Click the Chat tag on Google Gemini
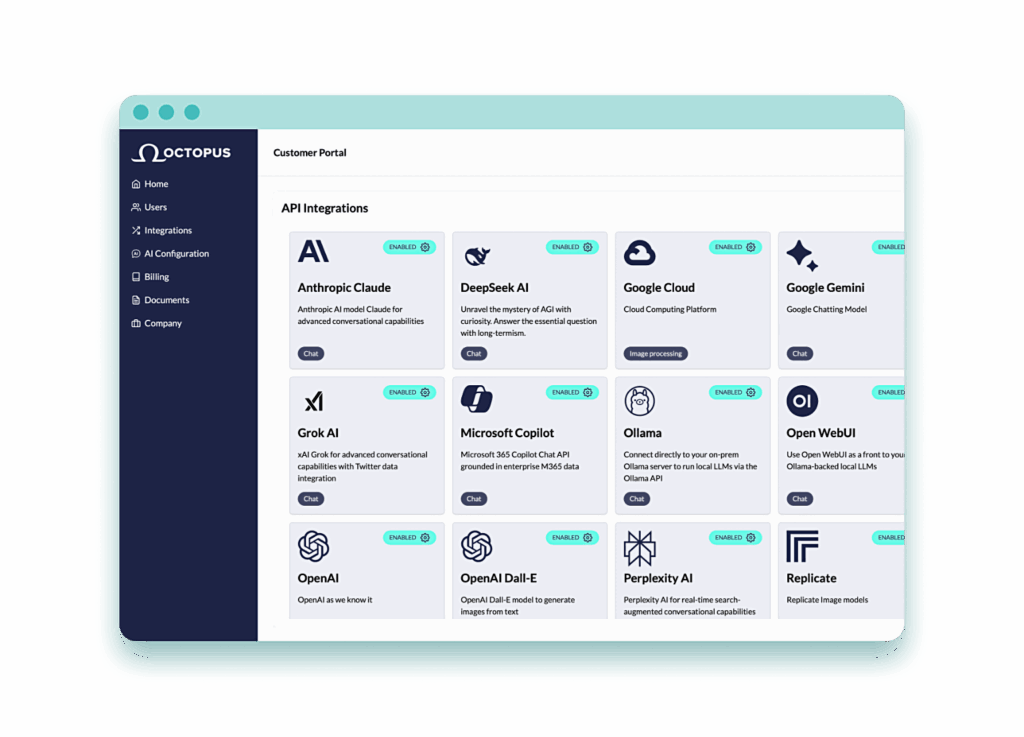Screen dimensions: 1024x737 800,354
